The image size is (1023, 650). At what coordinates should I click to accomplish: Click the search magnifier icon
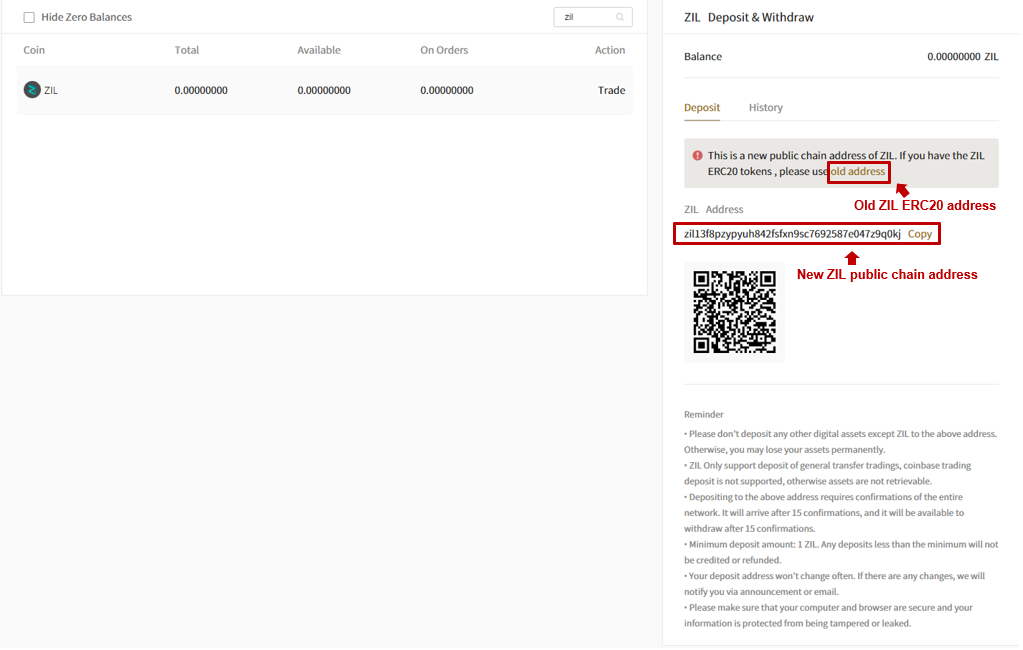(620, 18)
